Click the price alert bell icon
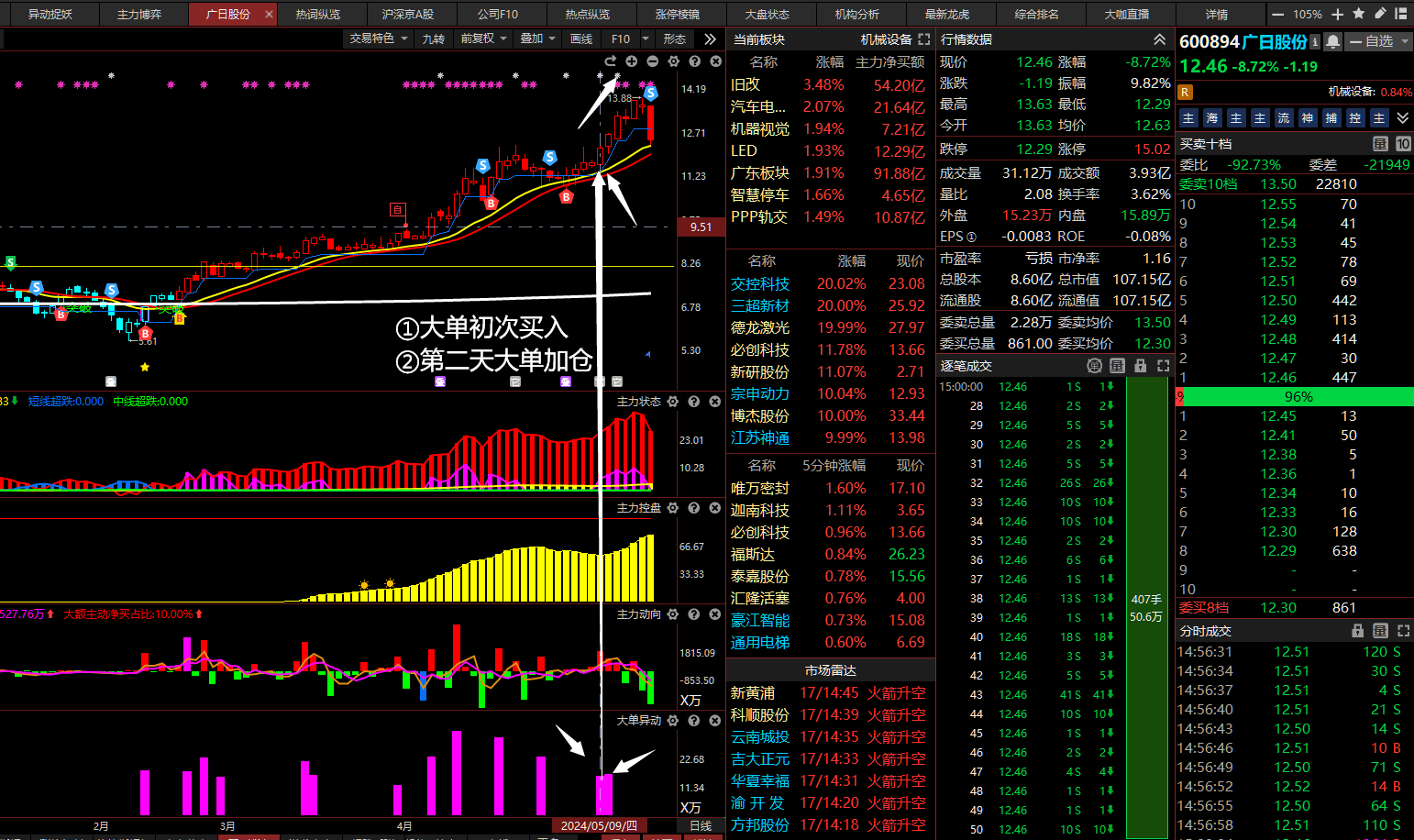Screen dimensions: 1414x840 pos(1333,41)
